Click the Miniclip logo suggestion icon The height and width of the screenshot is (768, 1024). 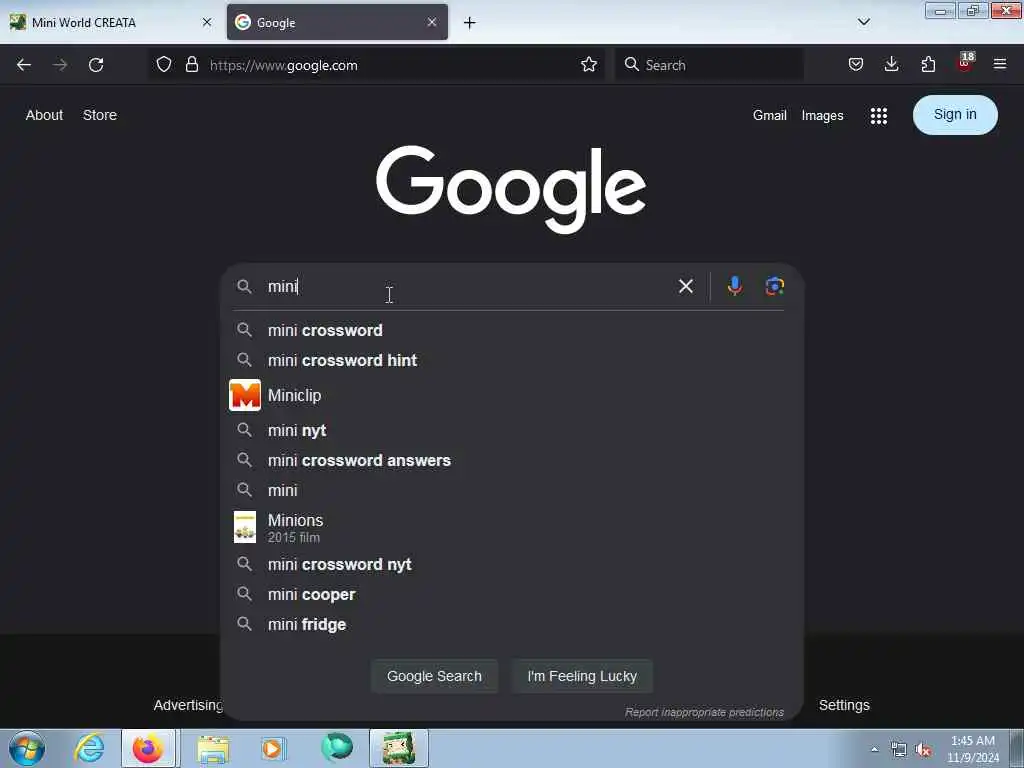click(x=245, y=395)
